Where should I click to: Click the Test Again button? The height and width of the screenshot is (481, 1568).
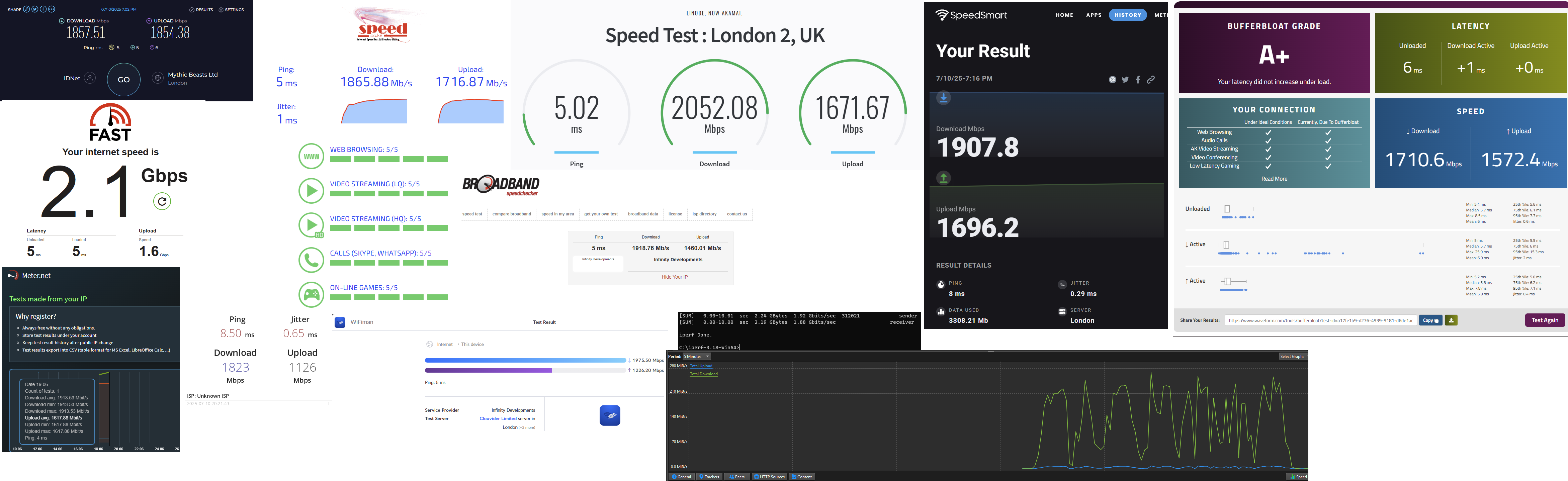tap(1544, 320)
